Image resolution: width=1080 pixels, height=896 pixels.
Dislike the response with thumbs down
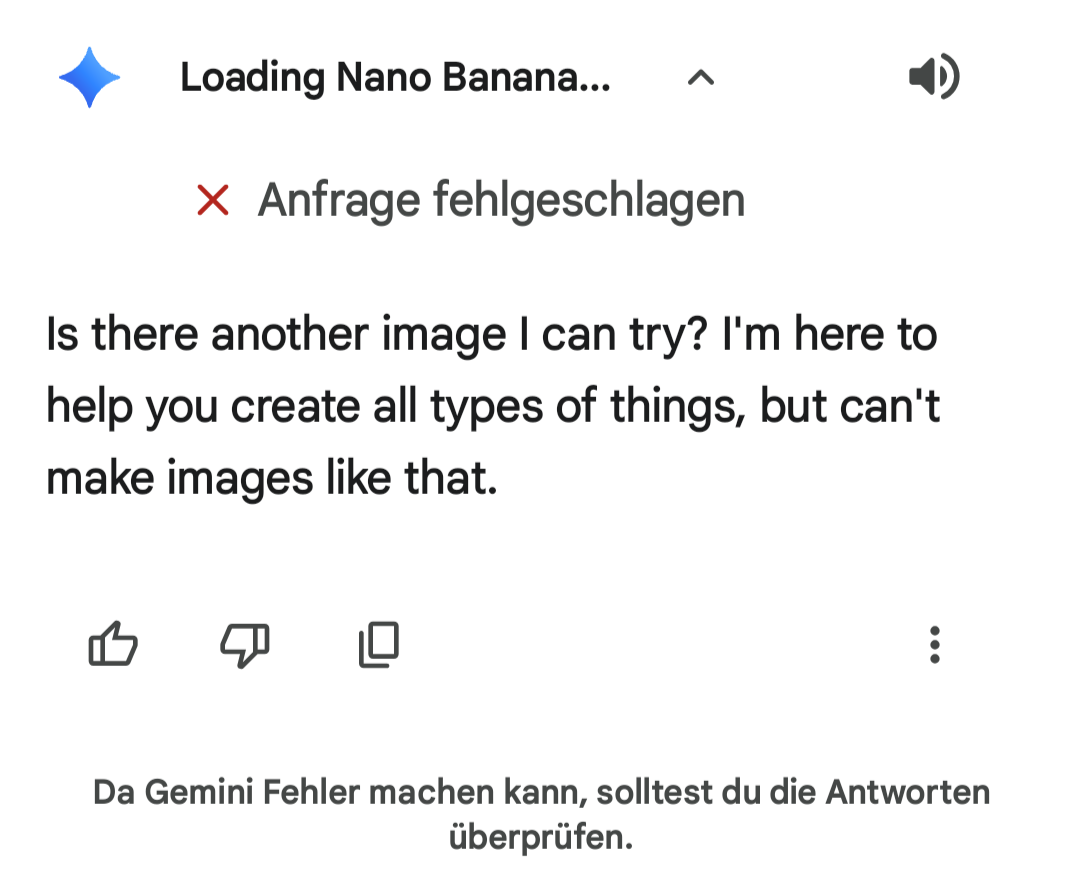point(245,644)
